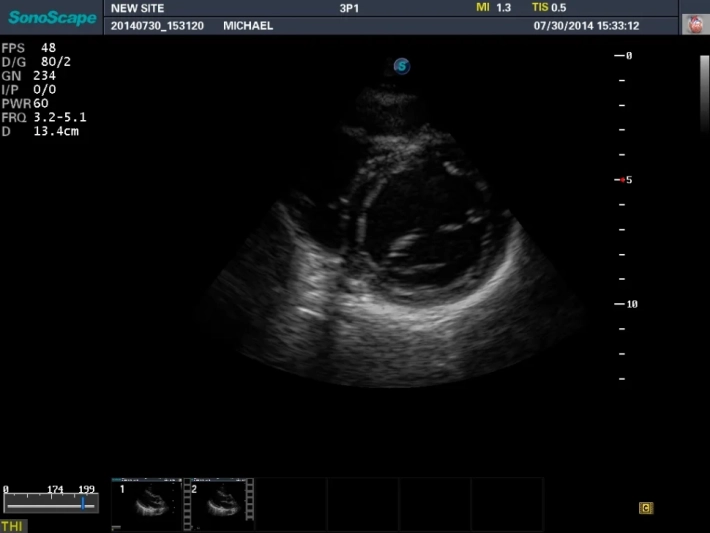Click the GN 234 gain parameter
The width and height of the screenshot is (710, 533).
pyautogui.click(x=29, y=75)
